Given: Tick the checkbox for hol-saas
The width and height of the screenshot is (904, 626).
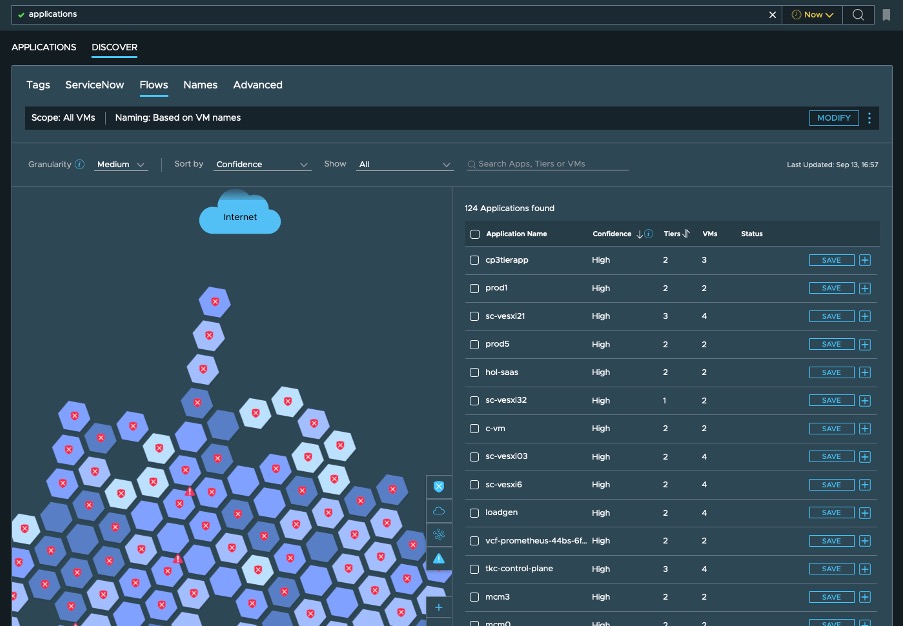Looking at the screenshot, I should (x=475, y=372).
